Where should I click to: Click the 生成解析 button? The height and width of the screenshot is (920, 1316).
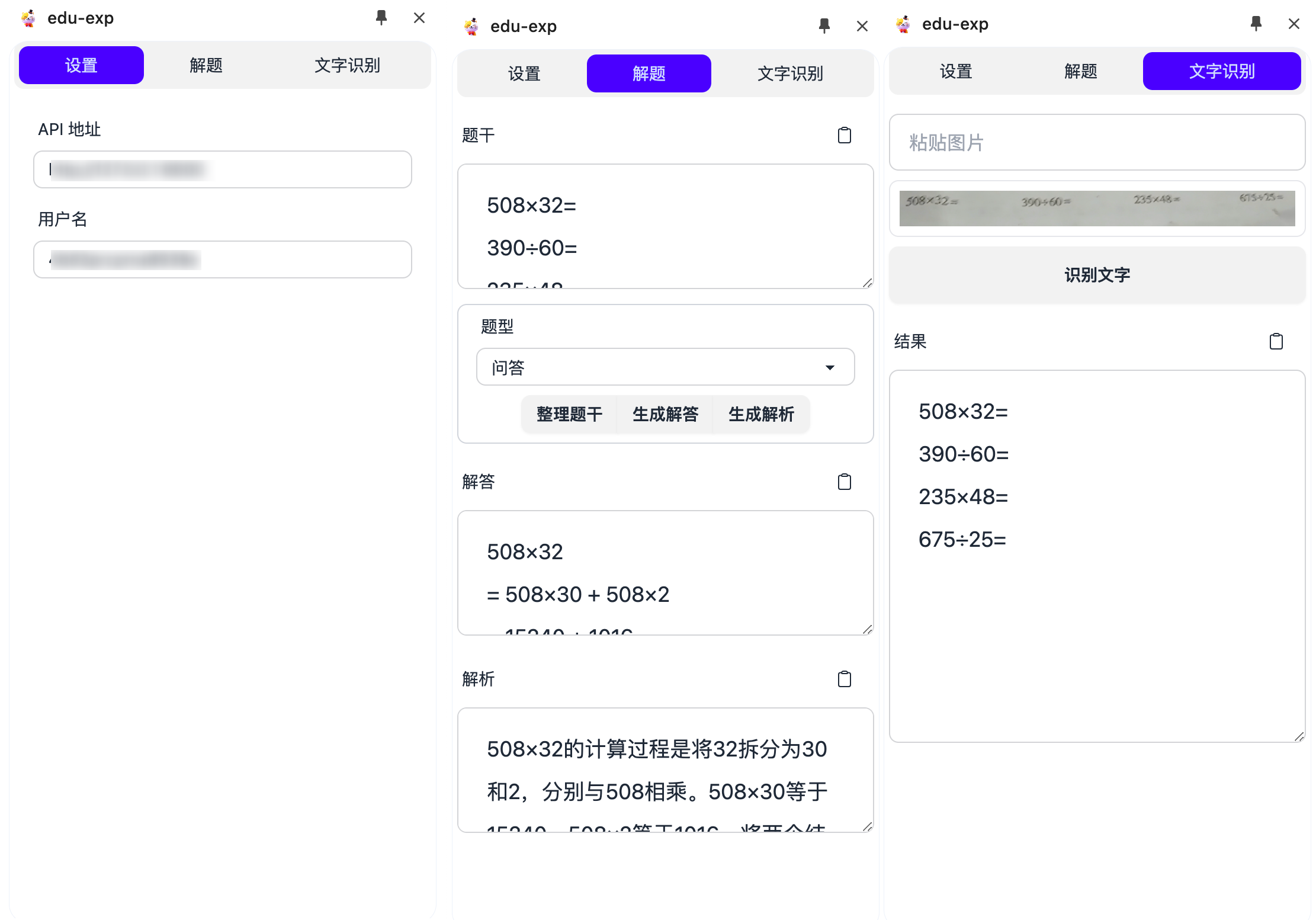762,414
